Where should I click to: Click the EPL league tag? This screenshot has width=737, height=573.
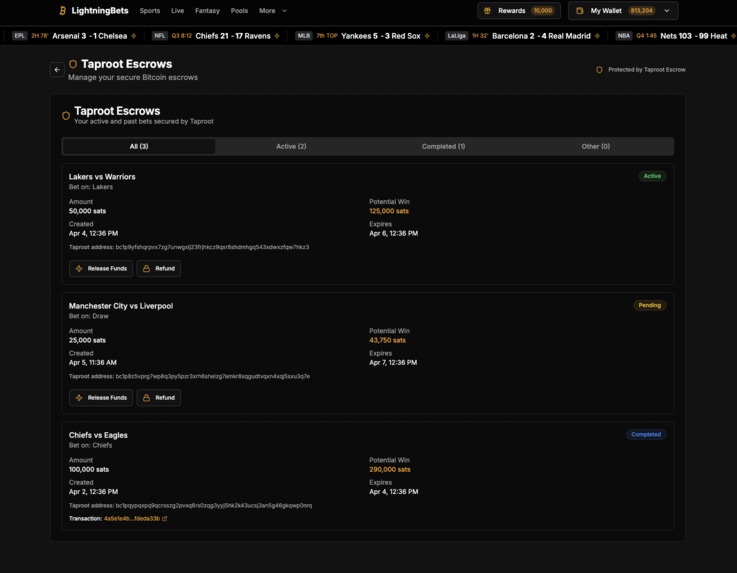(19, 36)
